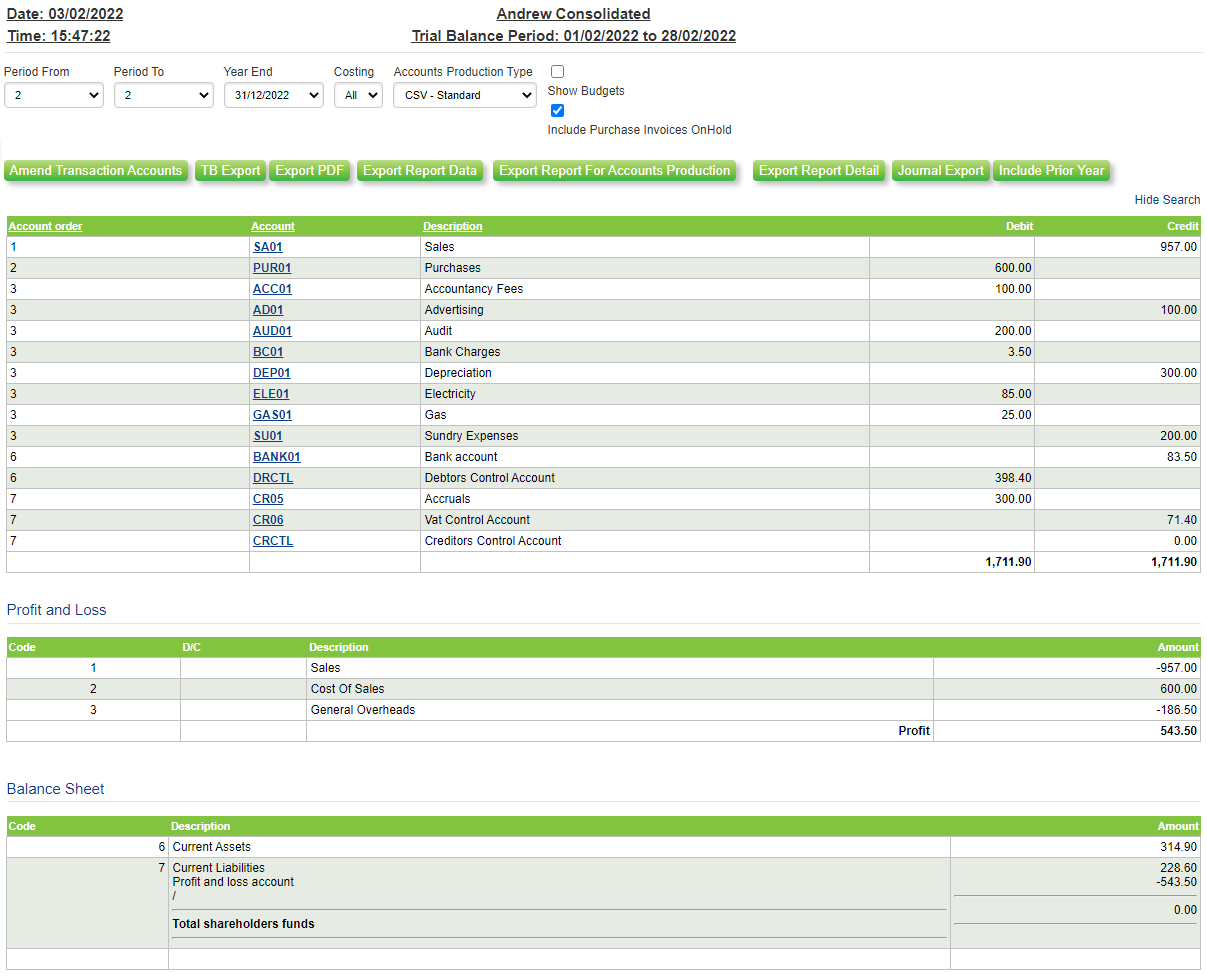This screenshot has height=977, width=1207.
Task: Click Amend Transaction Accounts button
Action: coord(96,171)
